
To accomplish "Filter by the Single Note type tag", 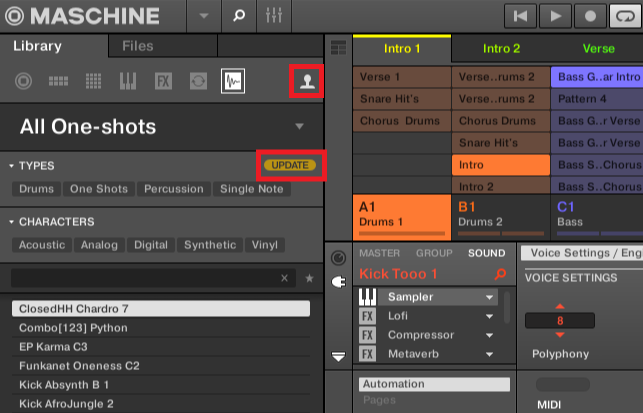I will tap(252, 189).
